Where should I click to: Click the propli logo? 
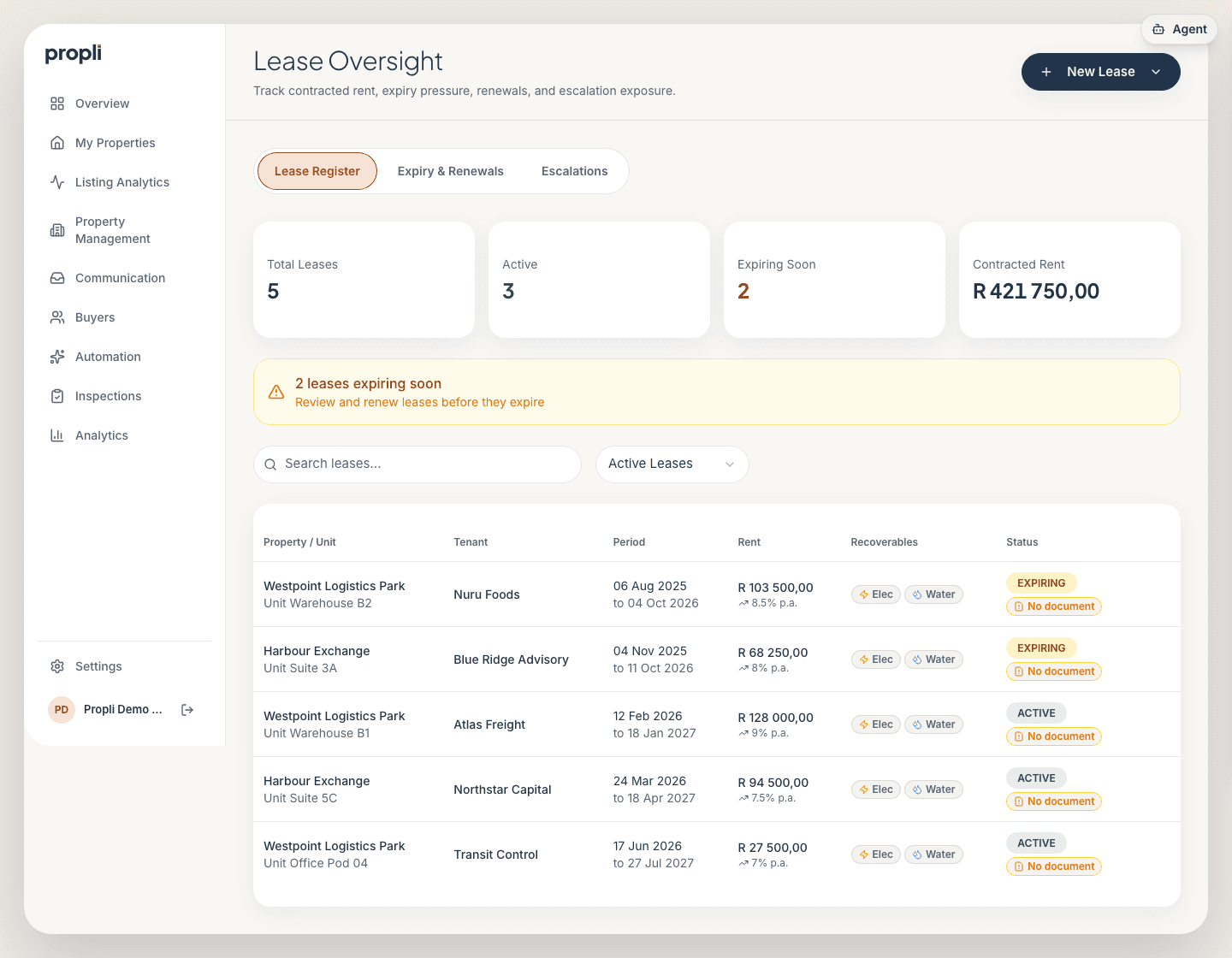[74, 54]
